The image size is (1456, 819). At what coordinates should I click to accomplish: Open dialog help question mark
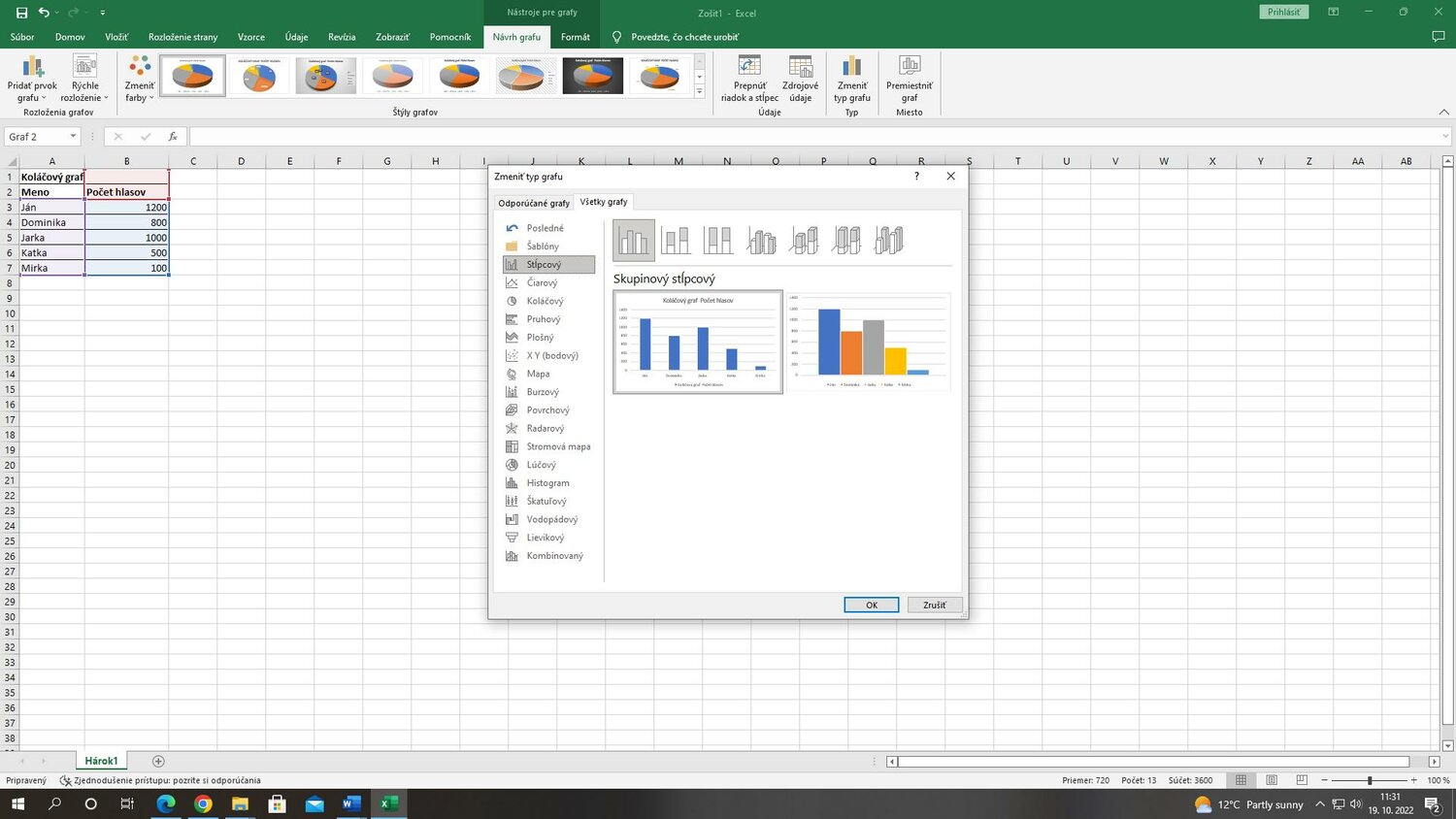tap(916, 176)
